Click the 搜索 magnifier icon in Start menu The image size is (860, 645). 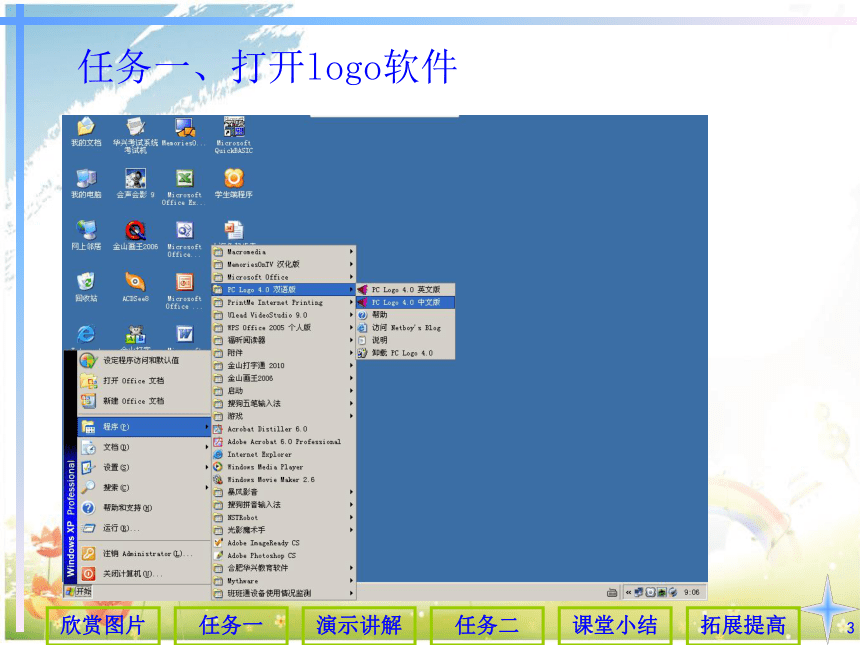tap(88, 488)
